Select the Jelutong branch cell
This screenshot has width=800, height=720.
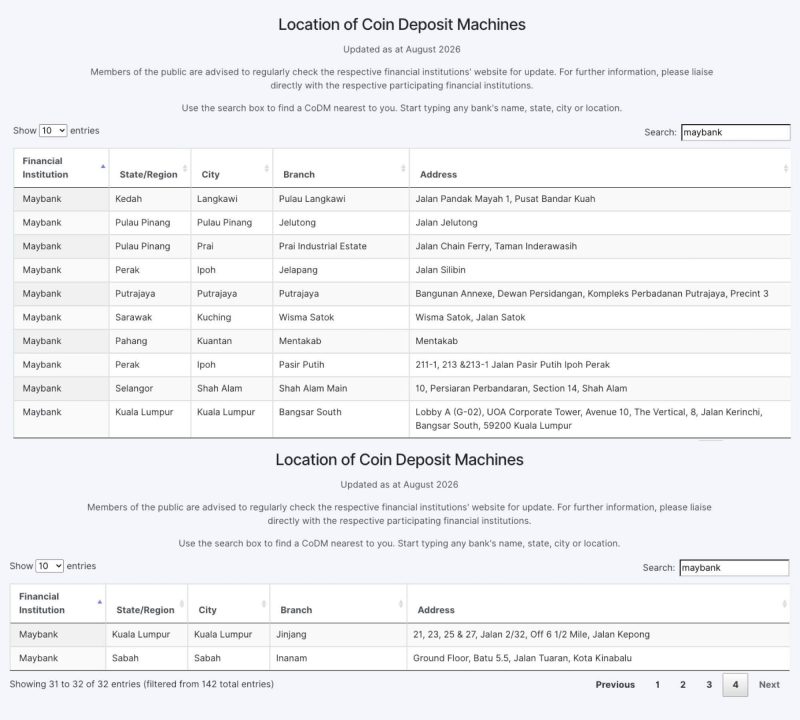pos(341,222)
